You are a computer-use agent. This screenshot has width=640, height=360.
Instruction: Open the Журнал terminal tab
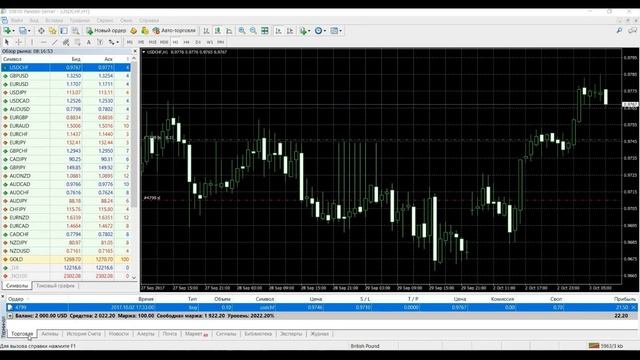click(320, 334)
